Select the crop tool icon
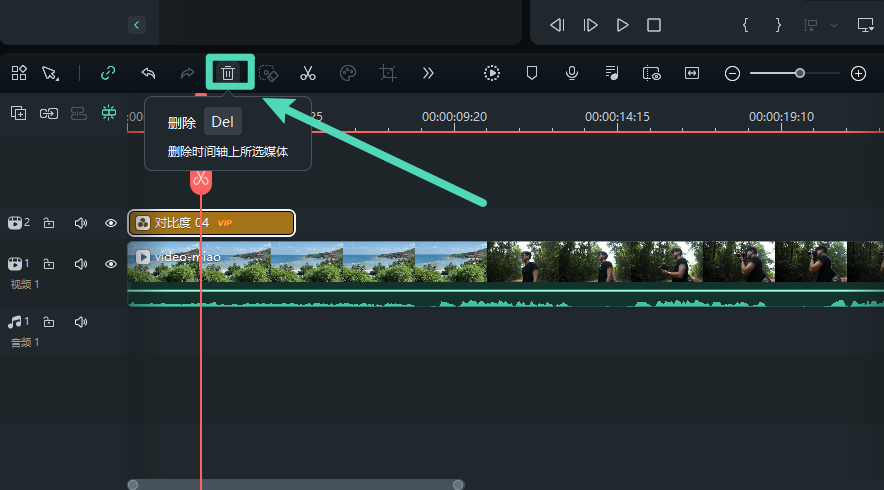 coord(388,73)
